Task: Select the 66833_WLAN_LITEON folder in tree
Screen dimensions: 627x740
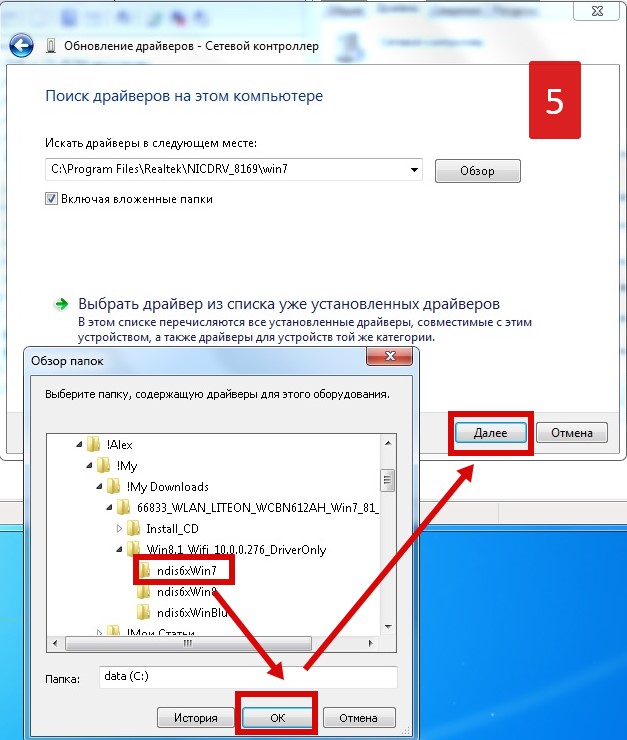Action: 258,507
